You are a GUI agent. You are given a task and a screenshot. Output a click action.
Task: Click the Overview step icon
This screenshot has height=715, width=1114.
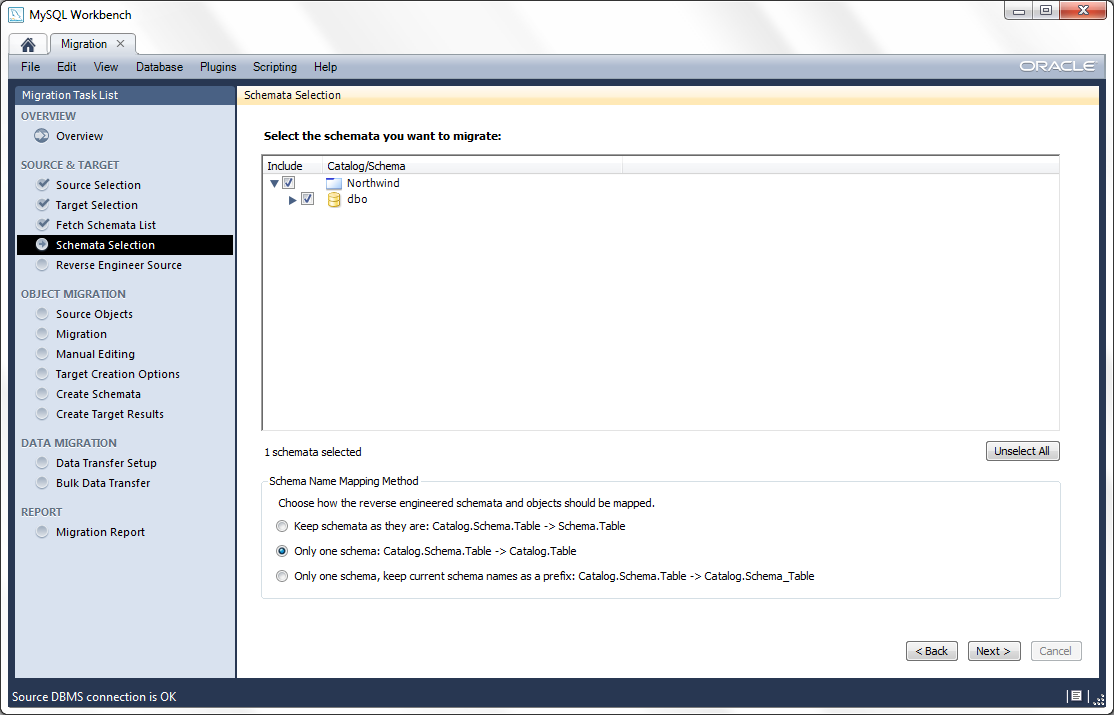[42, 136]
